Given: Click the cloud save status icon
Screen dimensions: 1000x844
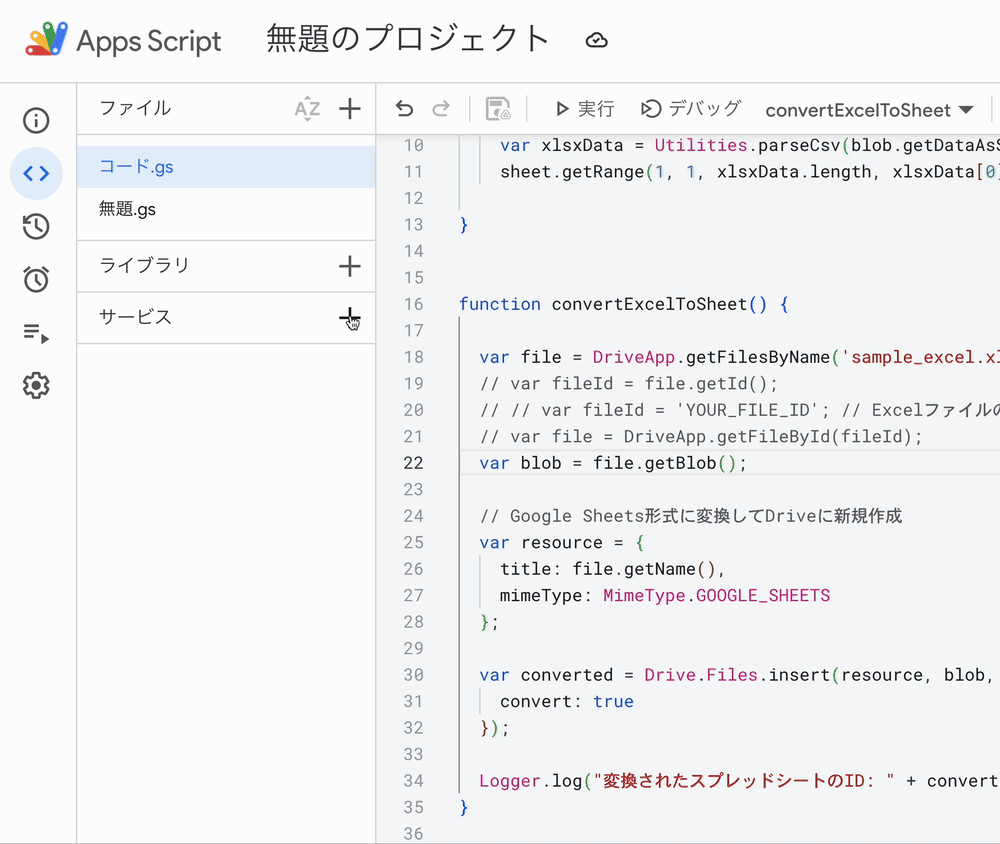Looking at the screenshot, I should click(596, 41).
